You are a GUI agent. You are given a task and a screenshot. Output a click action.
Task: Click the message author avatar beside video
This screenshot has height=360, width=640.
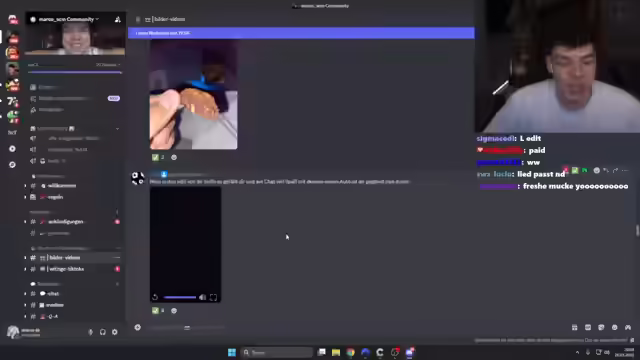[x=138, y=178]
